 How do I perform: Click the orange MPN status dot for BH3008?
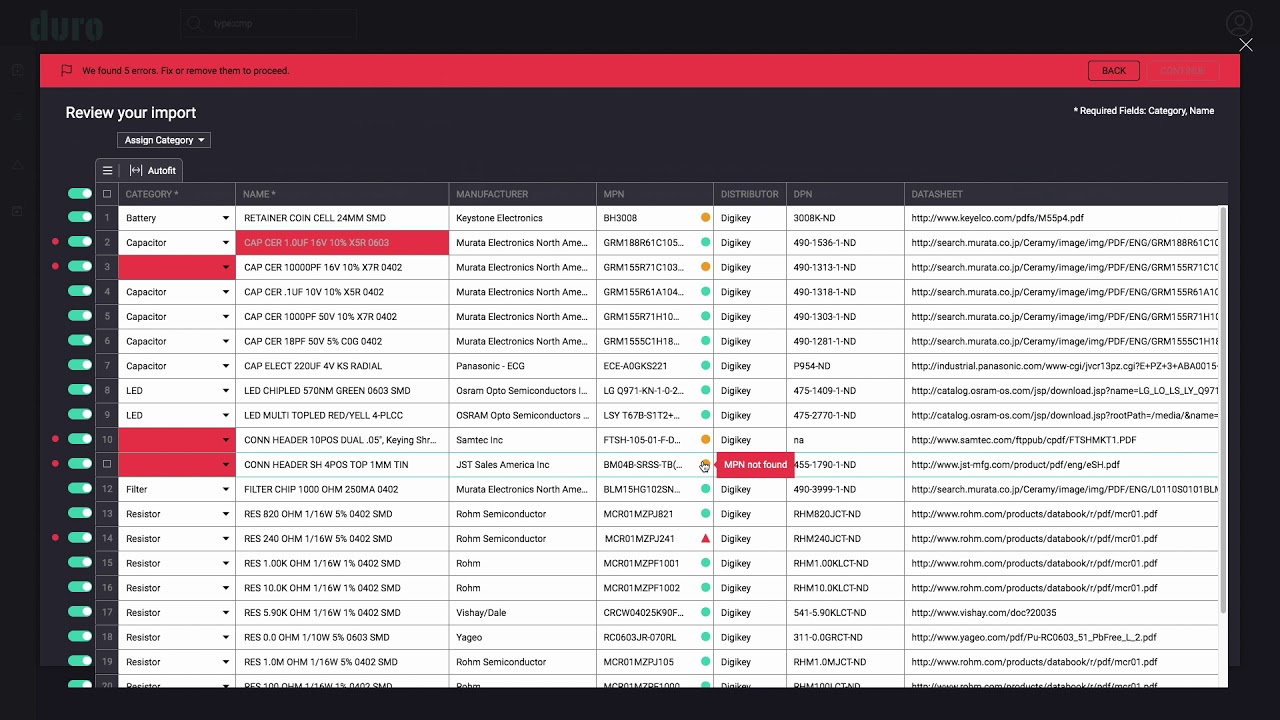pos(705,218)
